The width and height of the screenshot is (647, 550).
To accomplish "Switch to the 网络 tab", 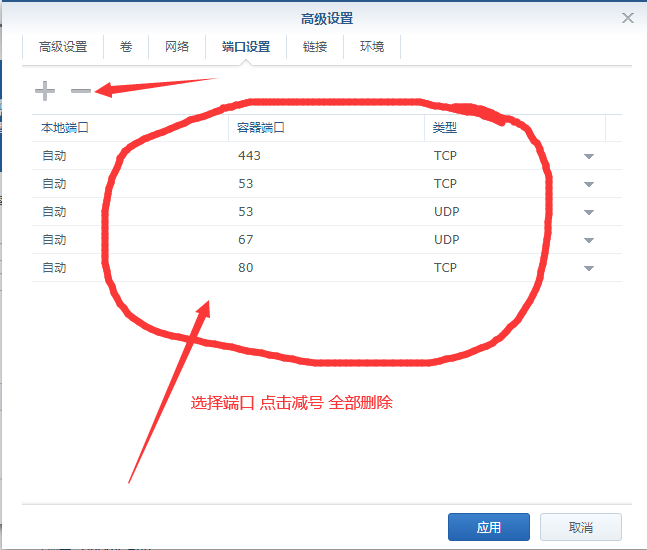I will [x=177, y=47].
